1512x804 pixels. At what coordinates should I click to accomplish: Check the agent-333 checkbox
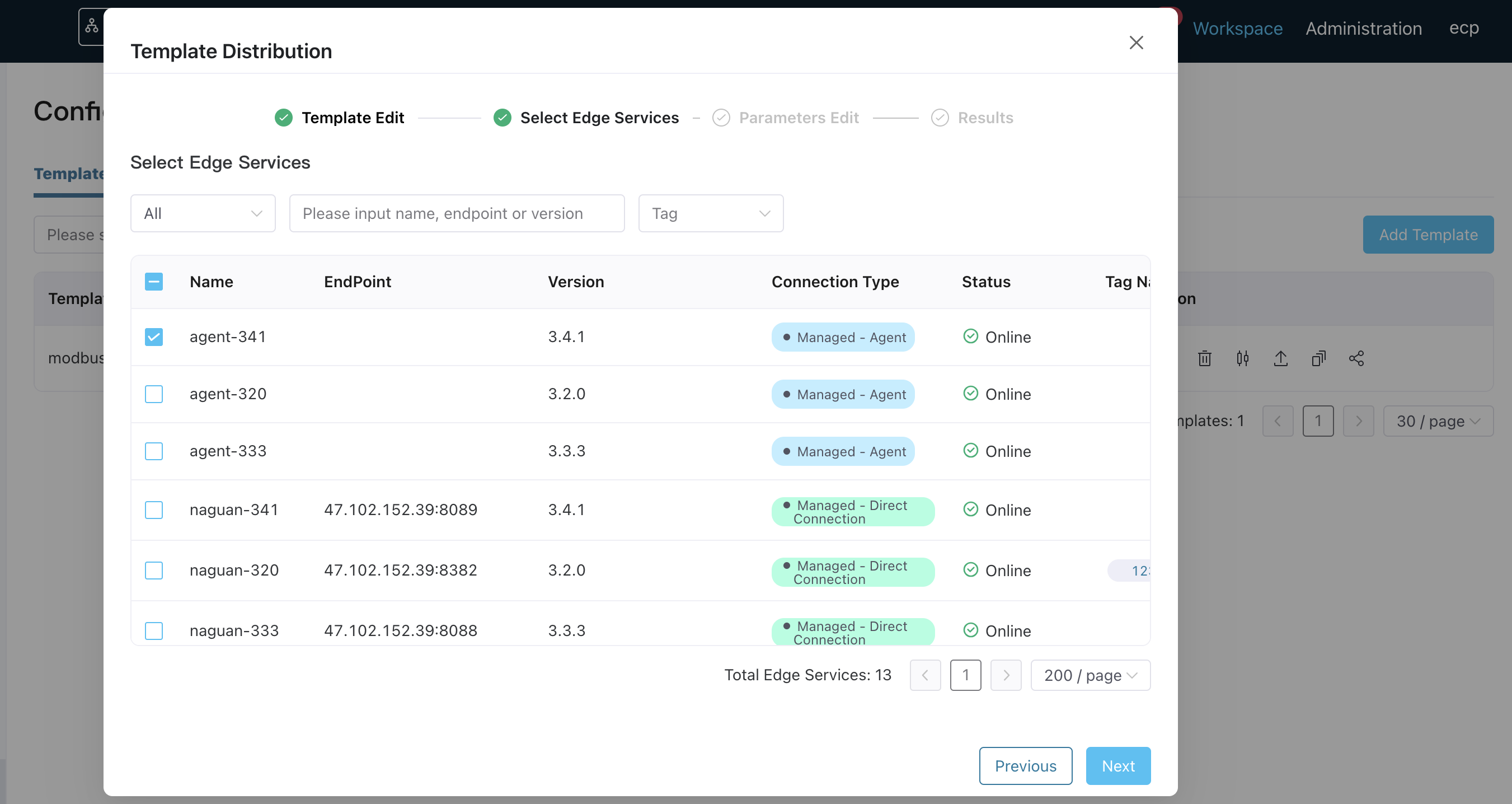click(154, 451)
